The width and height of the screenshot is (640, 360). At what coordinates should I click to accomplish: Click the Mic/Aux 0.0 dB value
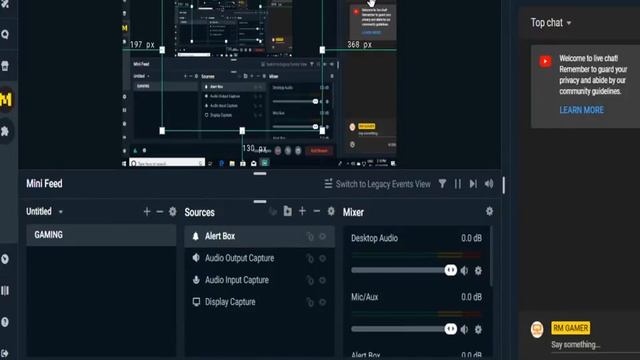(471, 297)
